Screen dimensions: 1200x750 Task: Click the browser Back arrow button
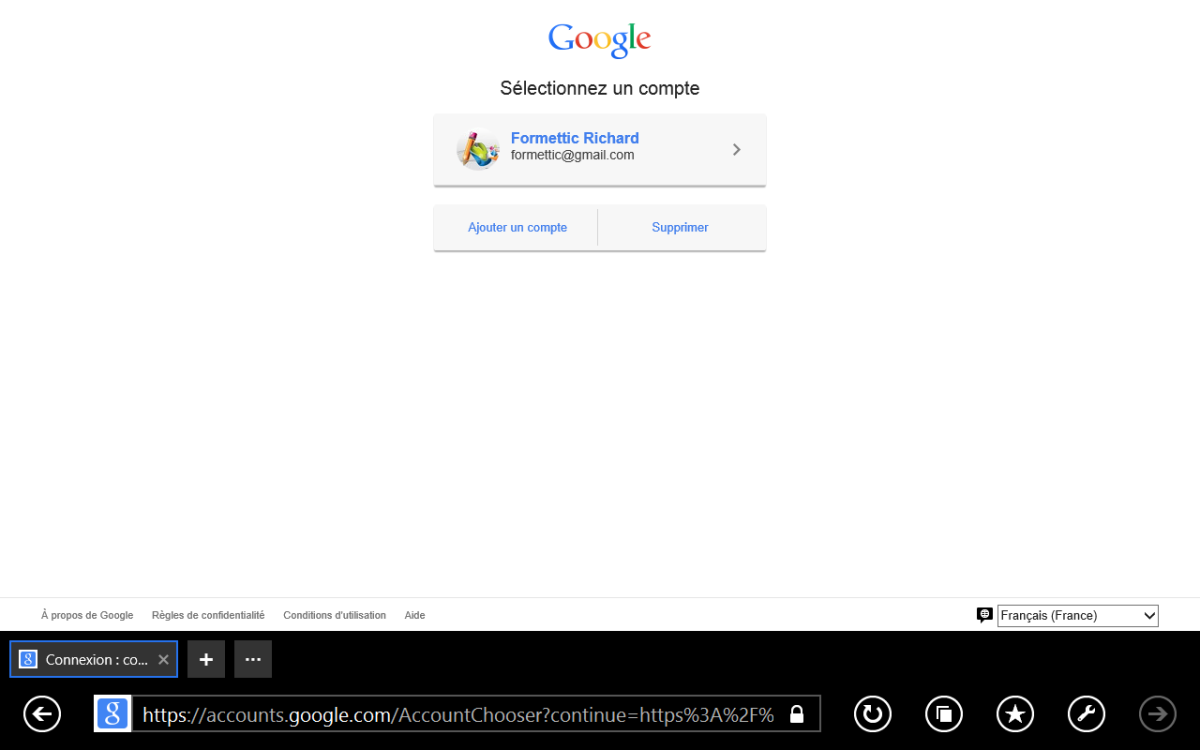pyautogui.click(x=42, y=714)
